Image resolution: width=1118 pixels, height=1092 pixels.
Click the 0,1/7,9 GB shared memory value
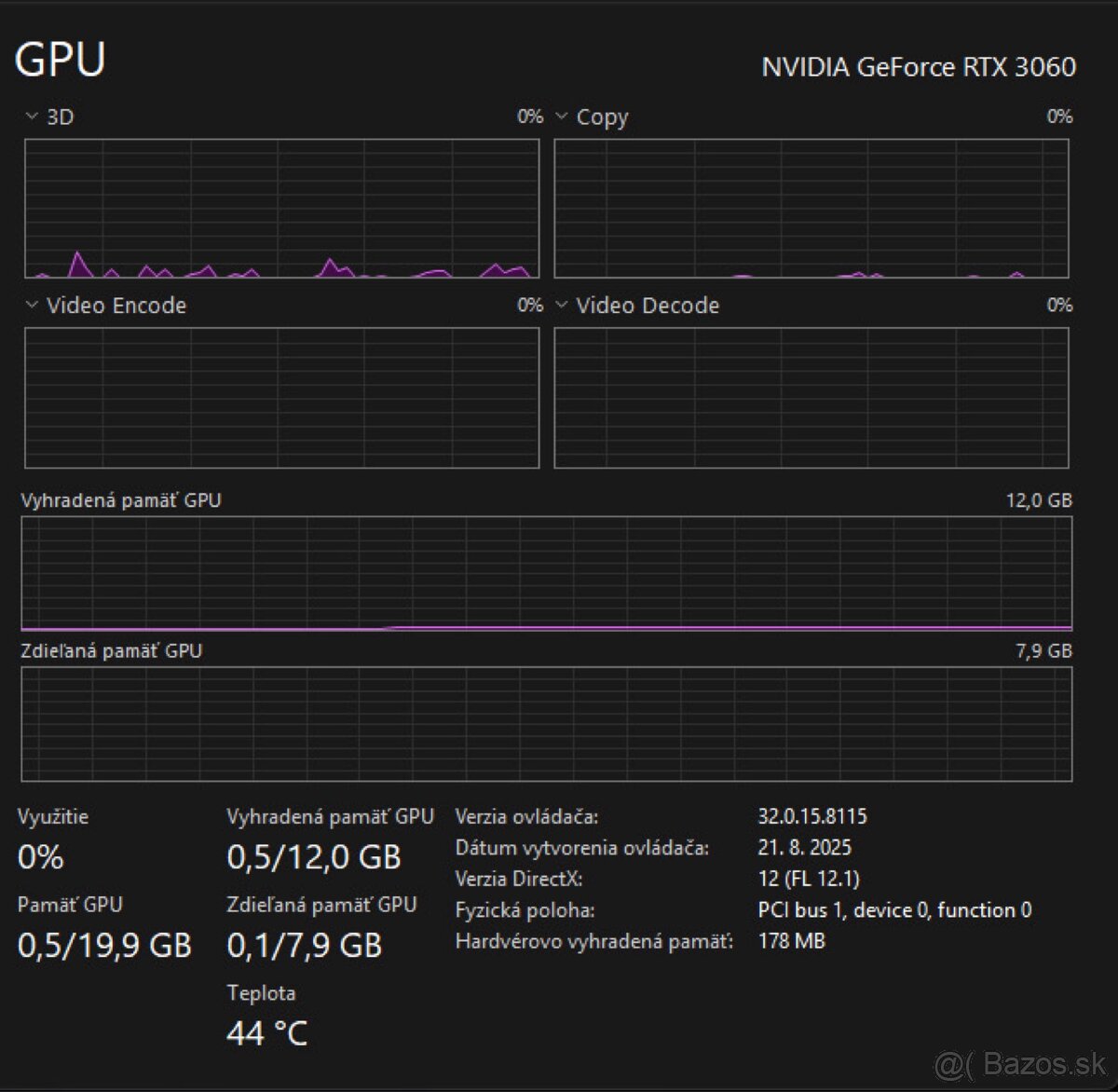coord(305,946)
